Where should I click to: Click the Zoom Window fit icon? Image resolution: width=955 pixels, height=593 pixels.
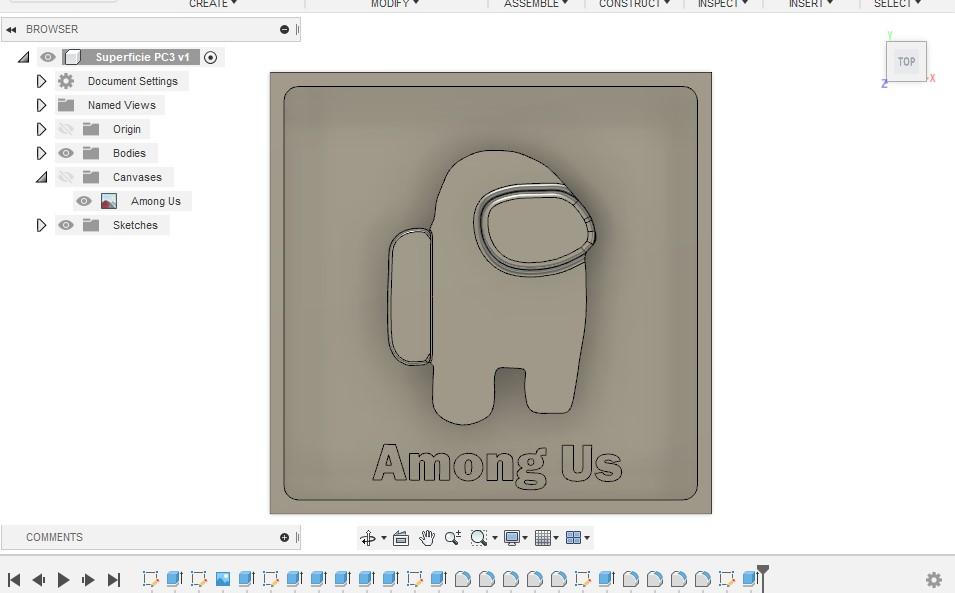[x=479, y=538]
